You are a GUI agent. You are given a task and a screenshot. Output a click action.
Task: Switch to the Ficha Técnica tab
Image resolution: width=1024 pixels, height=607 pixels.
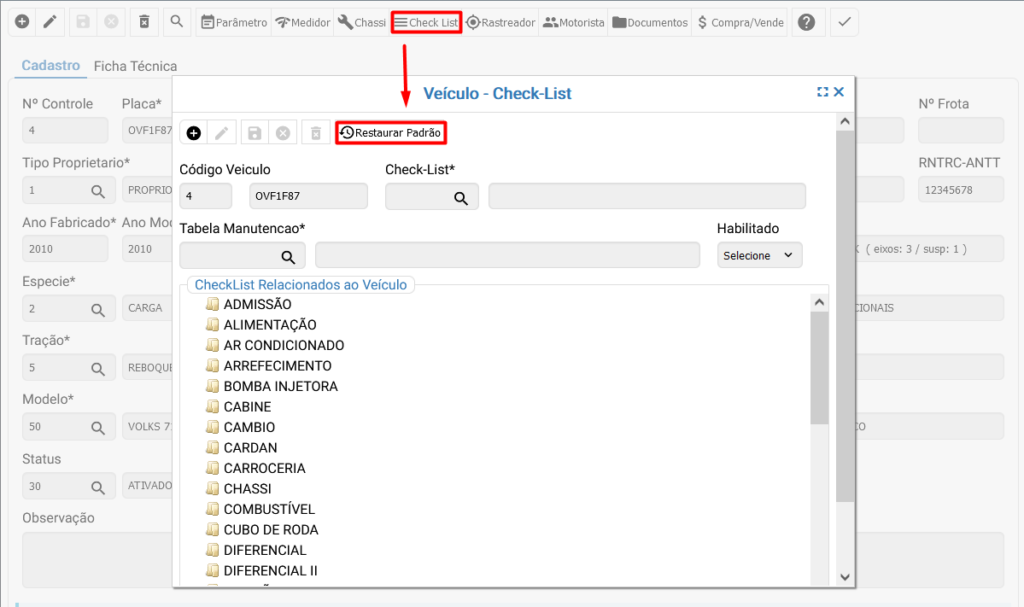click(135, 66)
